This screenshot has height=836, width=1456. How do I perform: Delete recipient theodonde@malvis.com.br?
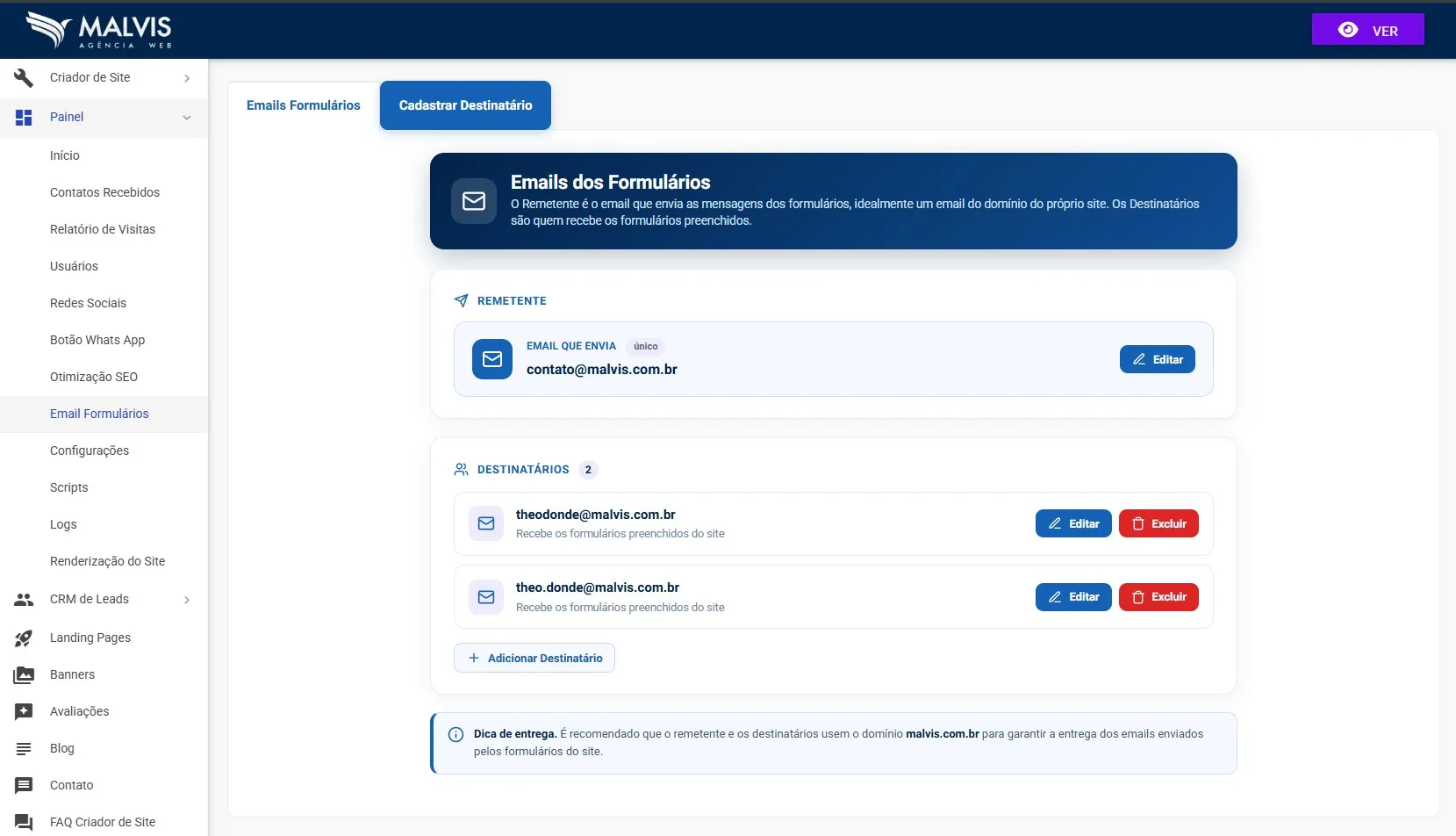1158,523
